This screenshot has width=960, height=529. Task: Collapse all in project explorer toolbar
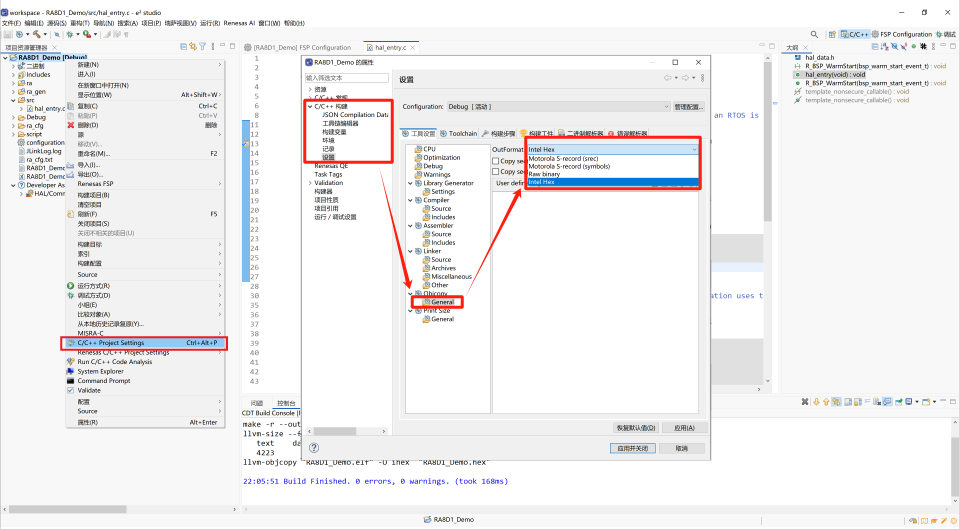[184, 47]
